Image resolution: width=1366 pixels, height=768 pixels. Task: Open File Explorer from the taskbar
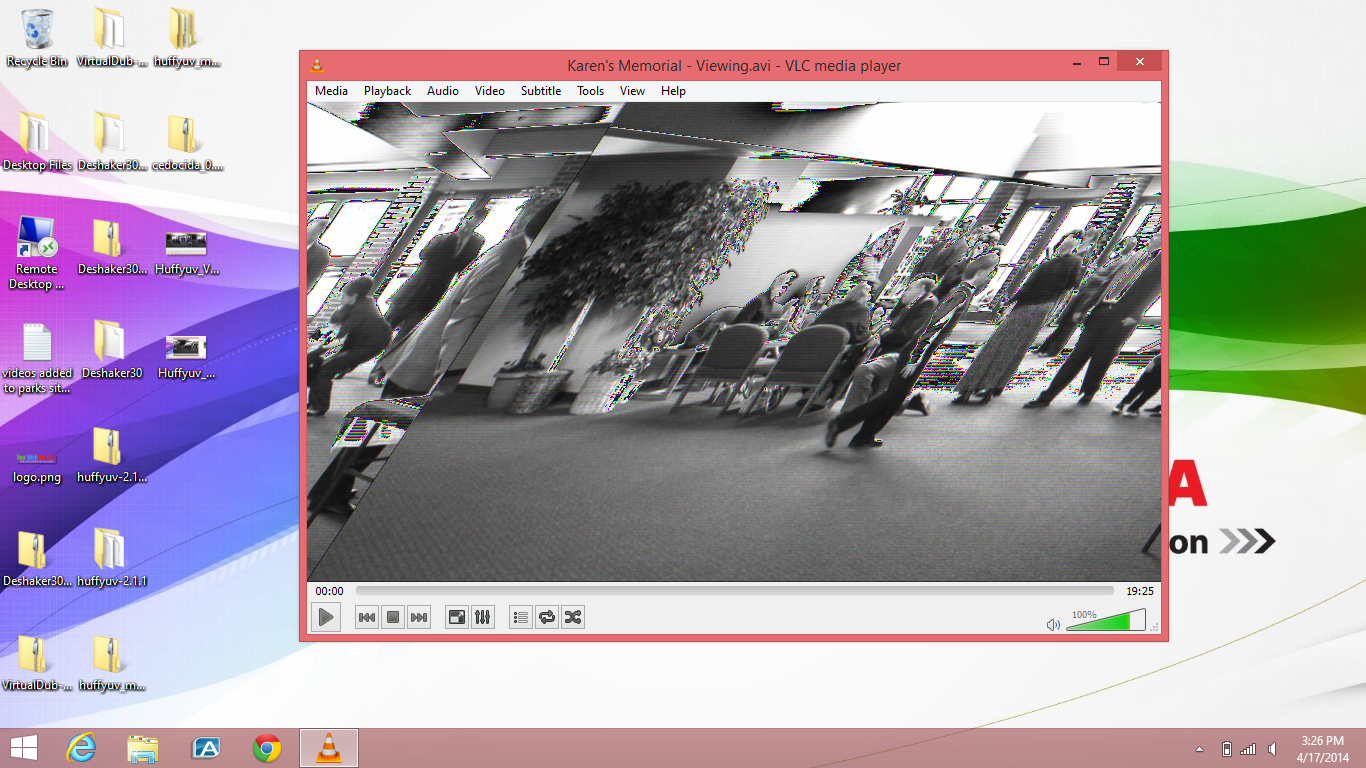pos(143,748)
